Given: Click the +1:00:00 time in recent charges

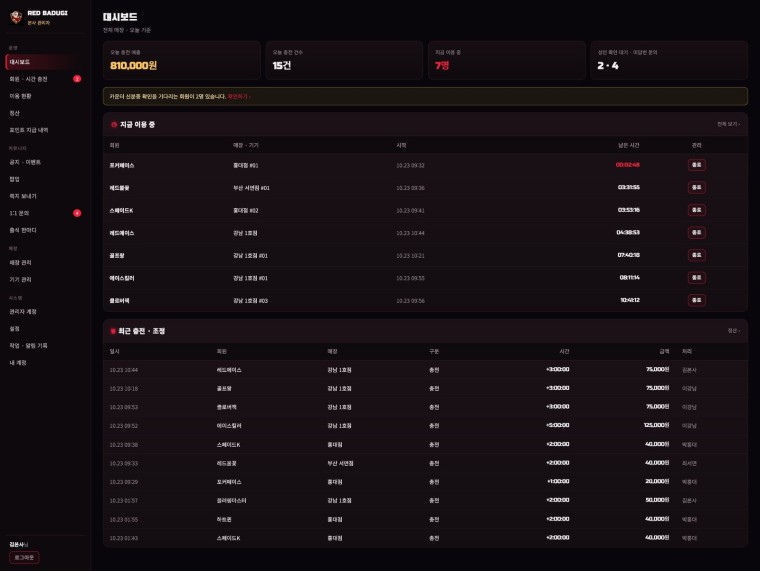Looking at the screenshot, I should [x=558, y=481].
